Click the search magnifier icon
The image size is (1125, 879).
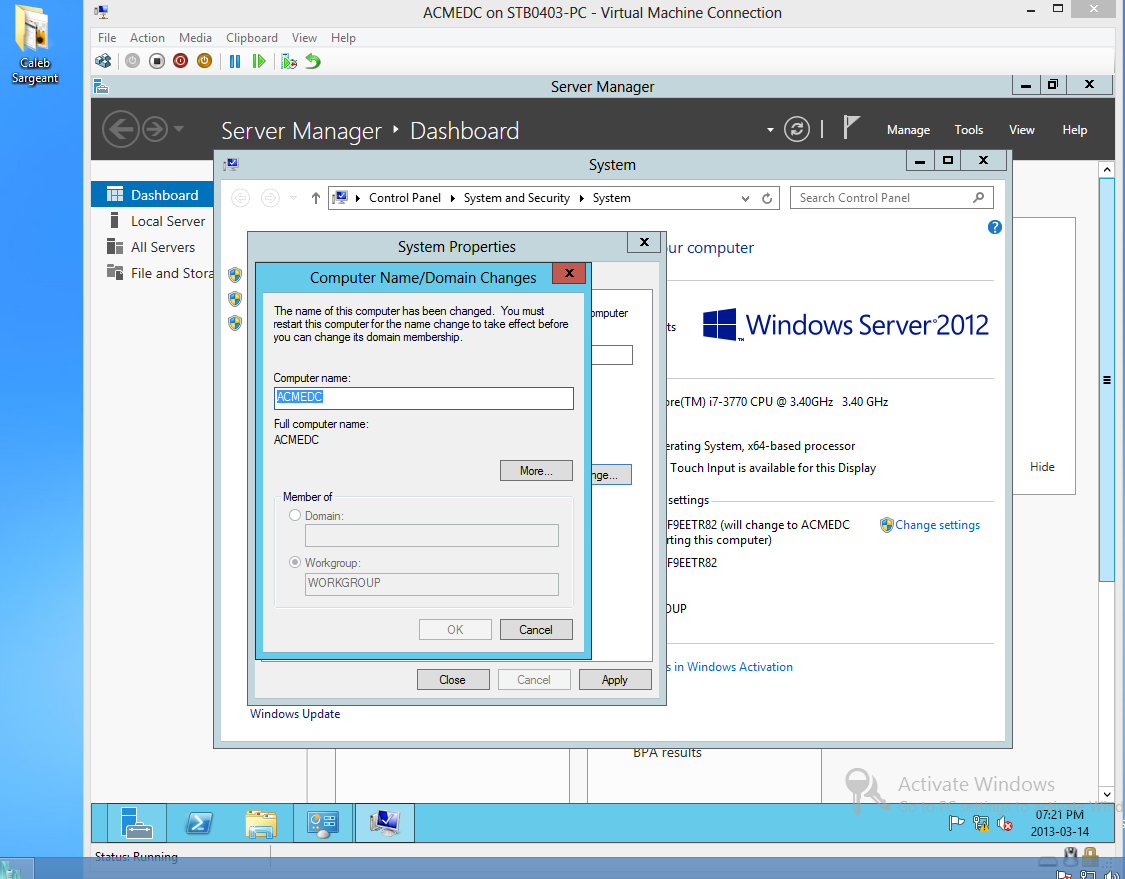tap(979, 197)
